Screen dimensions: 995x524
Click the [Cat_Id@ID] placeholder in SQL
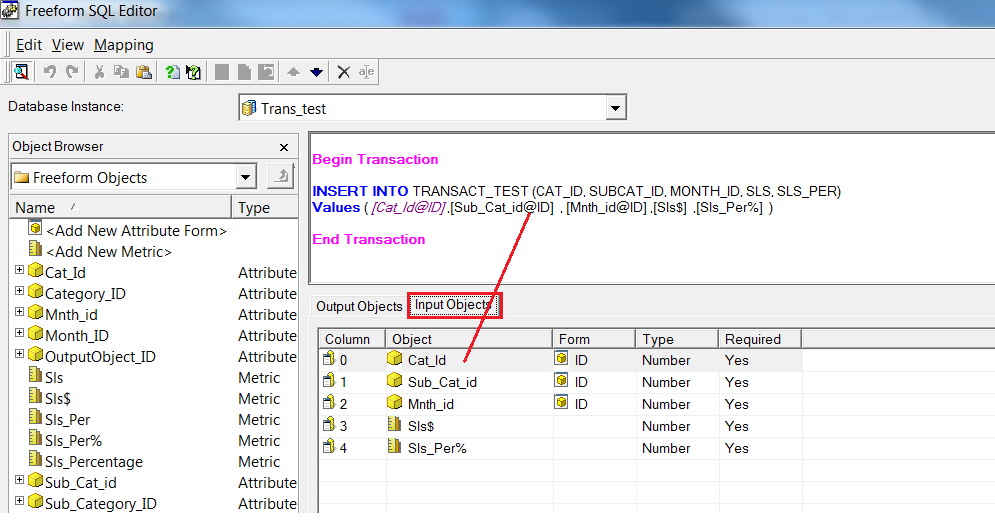tap(409, 207)
